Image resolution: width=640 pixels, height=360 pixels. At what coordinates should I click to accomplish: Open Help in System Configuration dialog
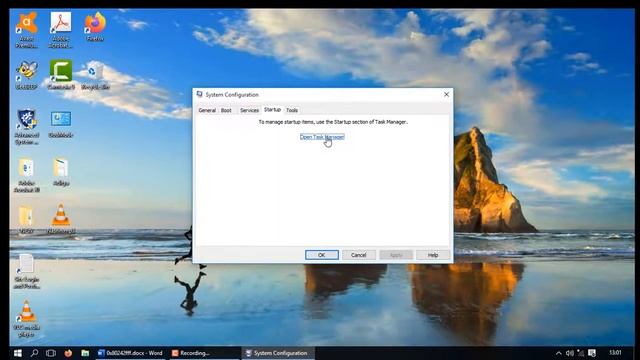[433, 255]
